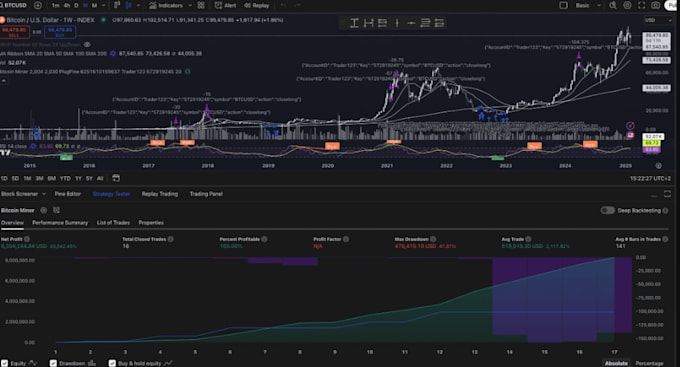Select the 4h timeframe
680x367 pixels.
(67, 5)
